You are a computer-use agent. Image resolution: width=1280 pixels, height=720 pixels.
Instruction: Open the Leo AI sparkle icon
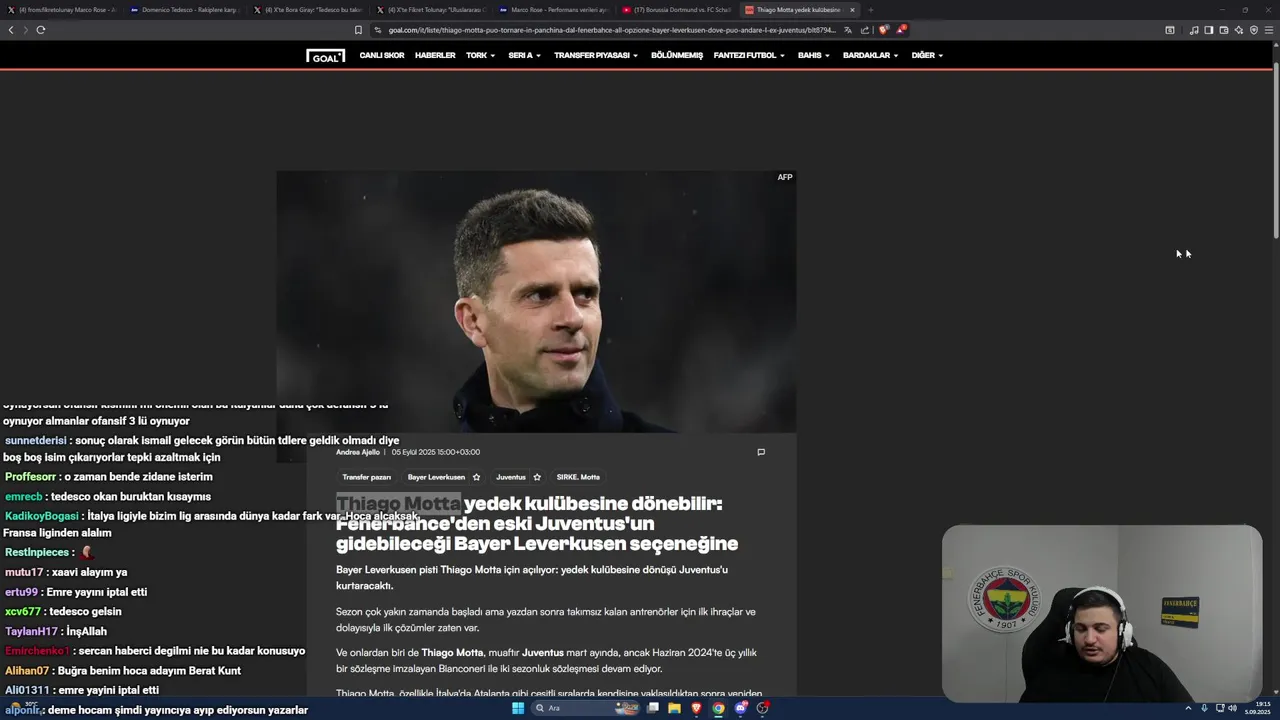[x=1239, y=30]
